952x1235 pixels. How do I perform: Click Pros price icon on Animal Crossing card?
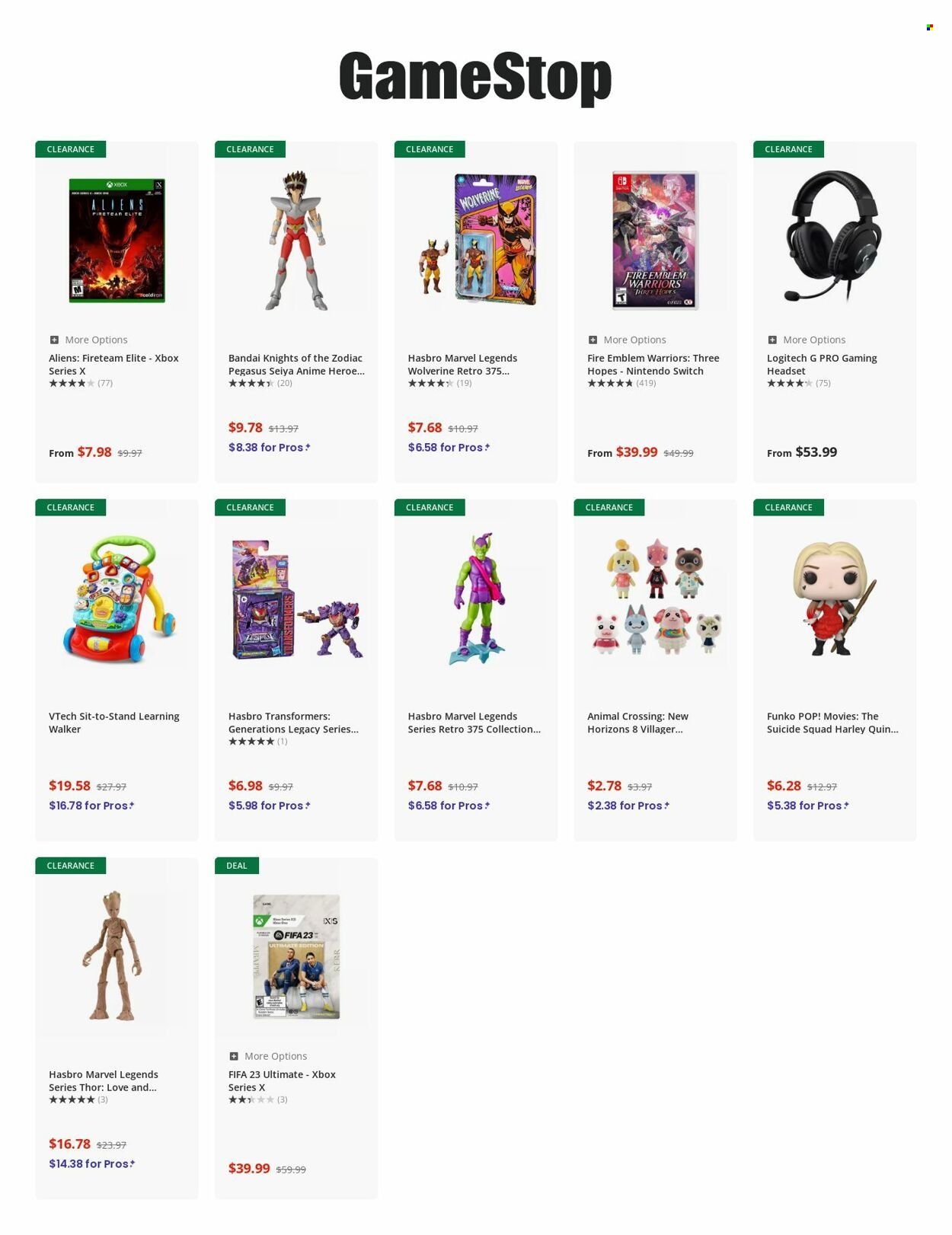point(666,805)
